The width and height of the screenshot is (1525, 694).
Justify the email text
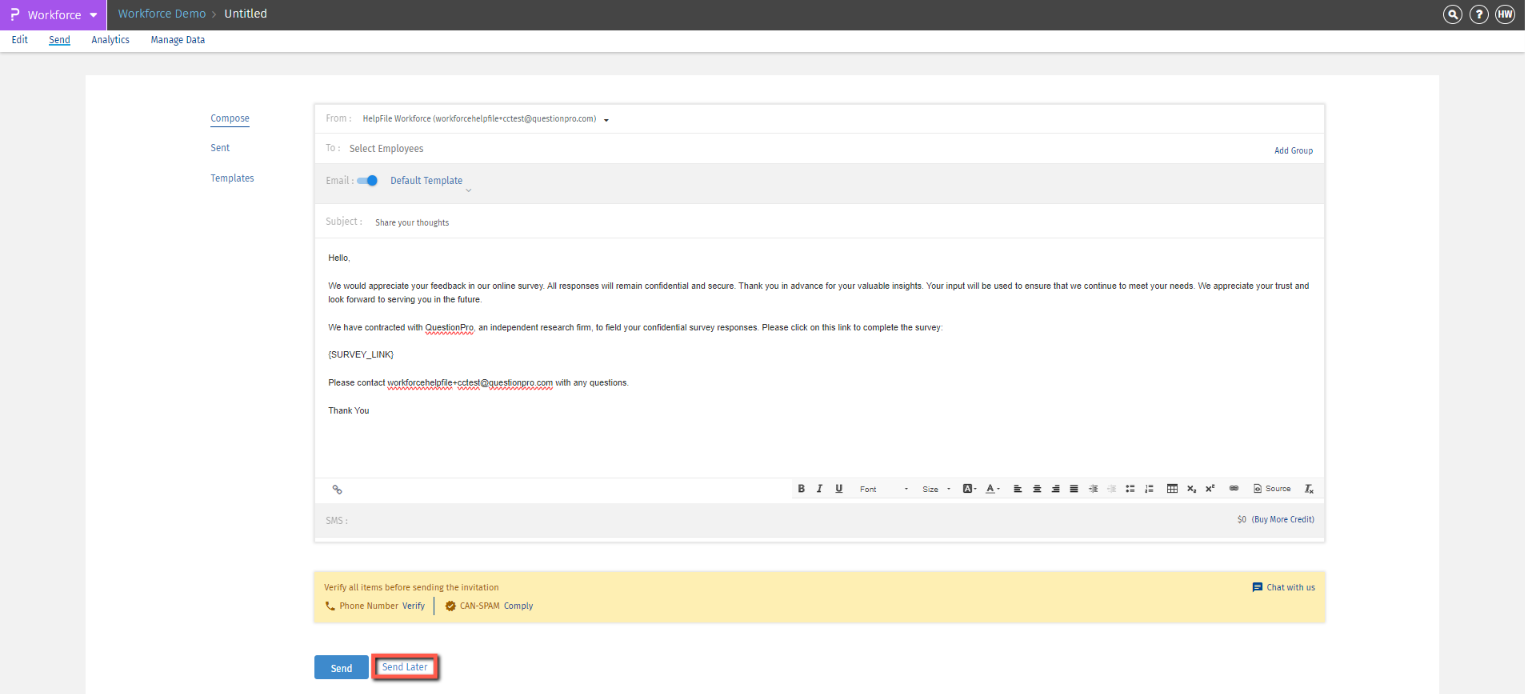coord(1074,488)
